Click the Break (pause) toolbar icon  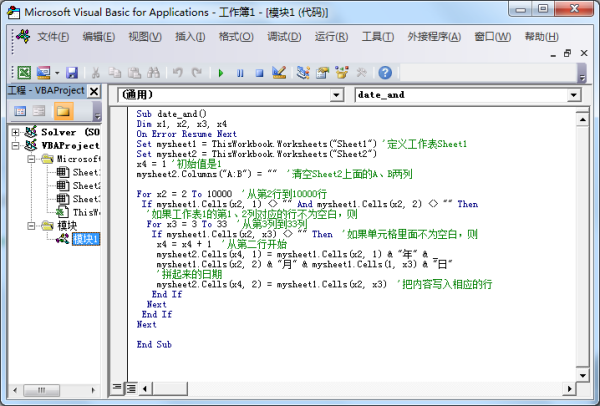[x=239, y=73]
